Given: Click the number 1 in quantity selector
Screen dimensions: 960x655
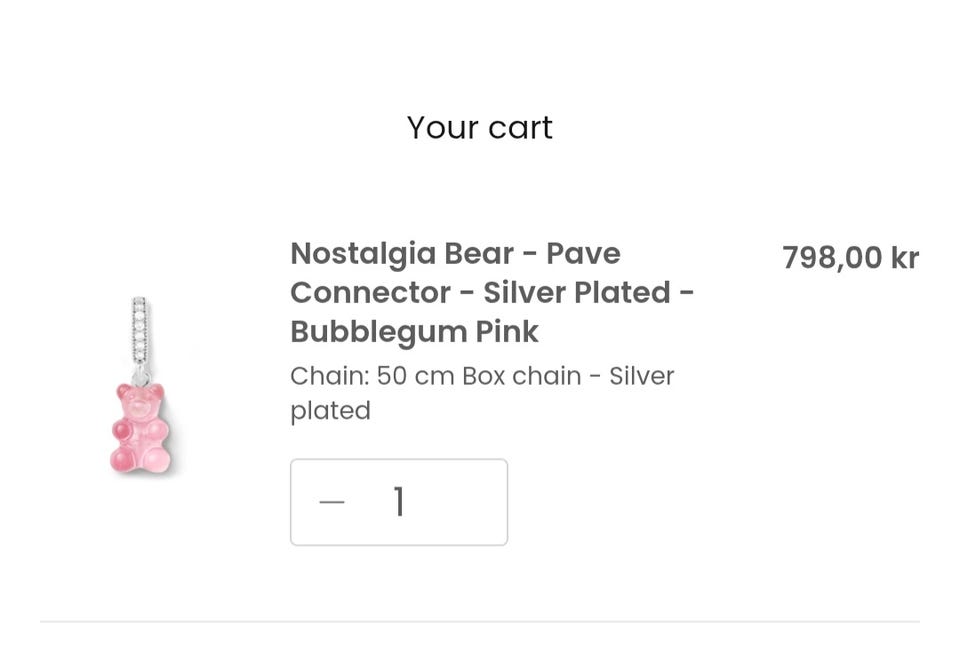Looking at the screenshot, I should [399, 502].
